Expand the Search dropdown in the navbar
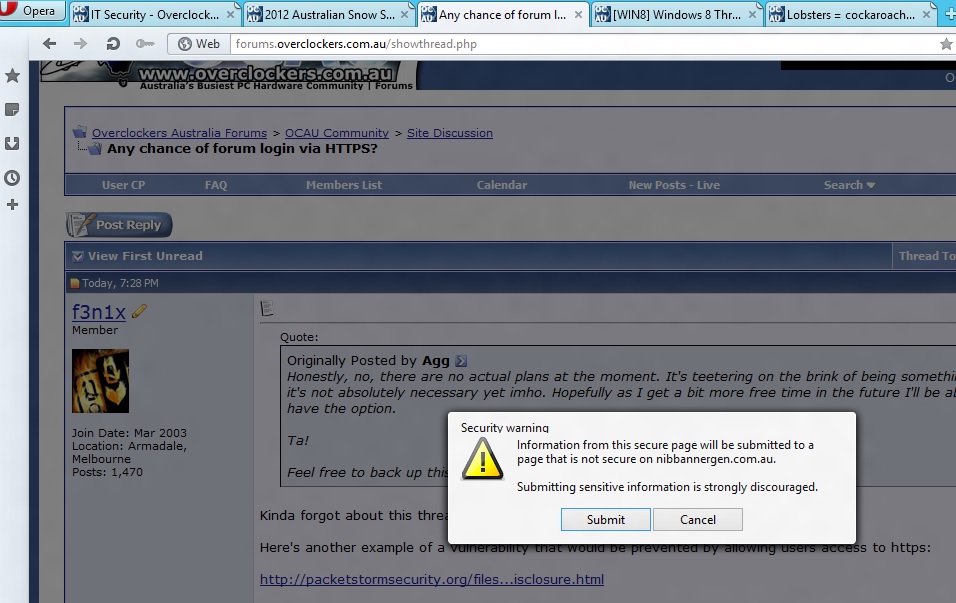 (849, 185)
